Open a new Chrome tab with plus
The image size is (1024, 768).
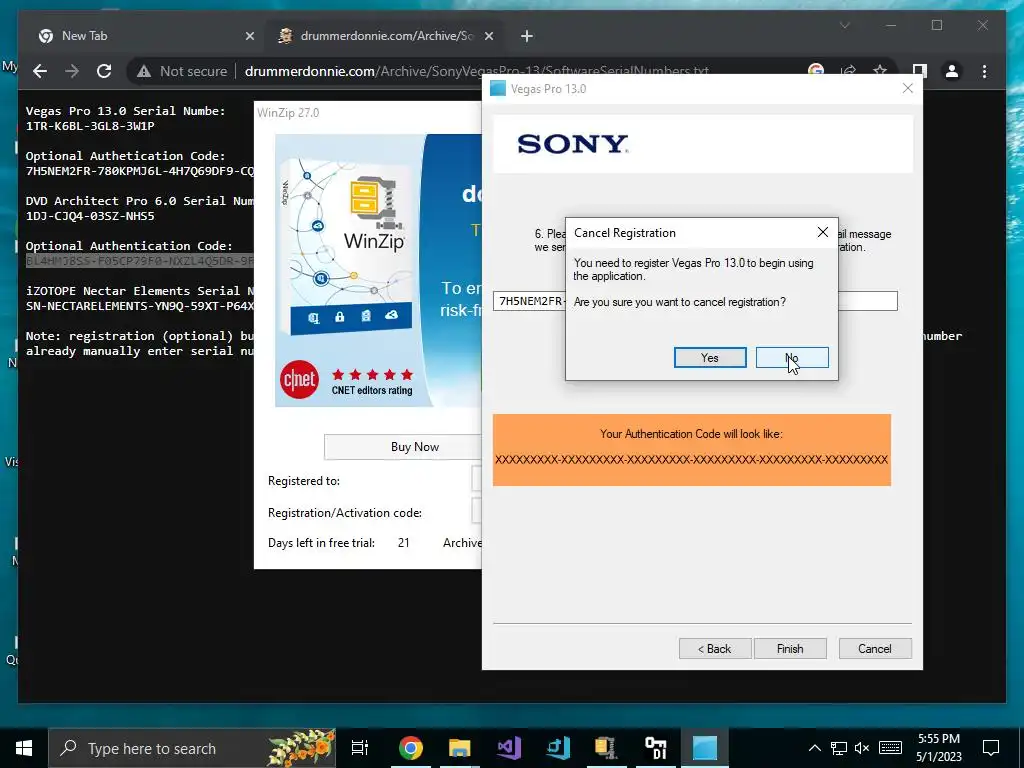click(527, 37)
